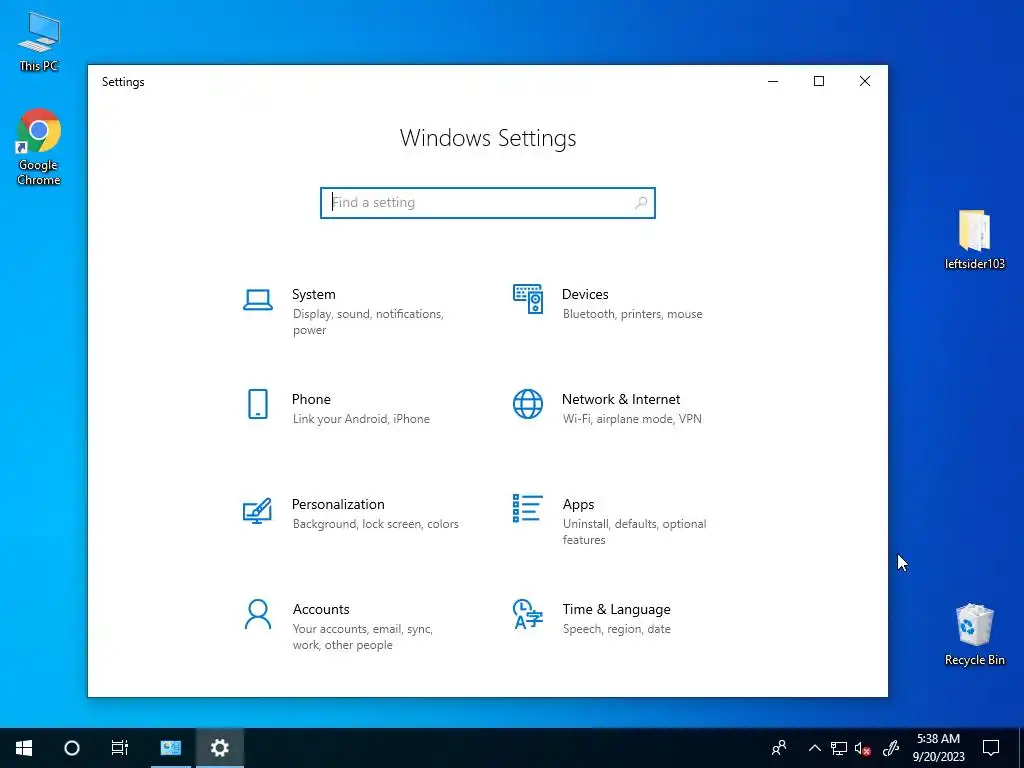Image resolution: width=1024 pixels, height=768 pixels.
Task: Switch to the Settings gear taskbar app
Action: (219, 748)
